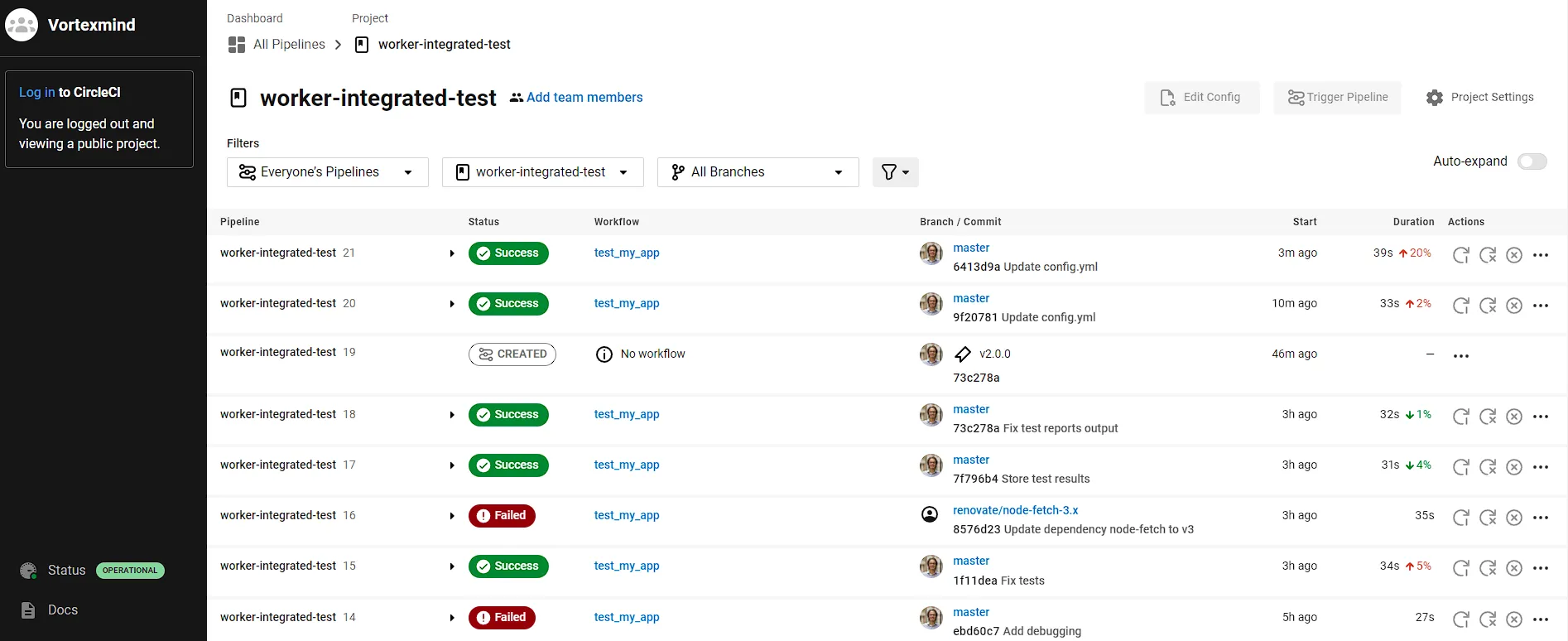Click the Log in link
This screenshot has height=641, width=1568.
click(37, 93)
